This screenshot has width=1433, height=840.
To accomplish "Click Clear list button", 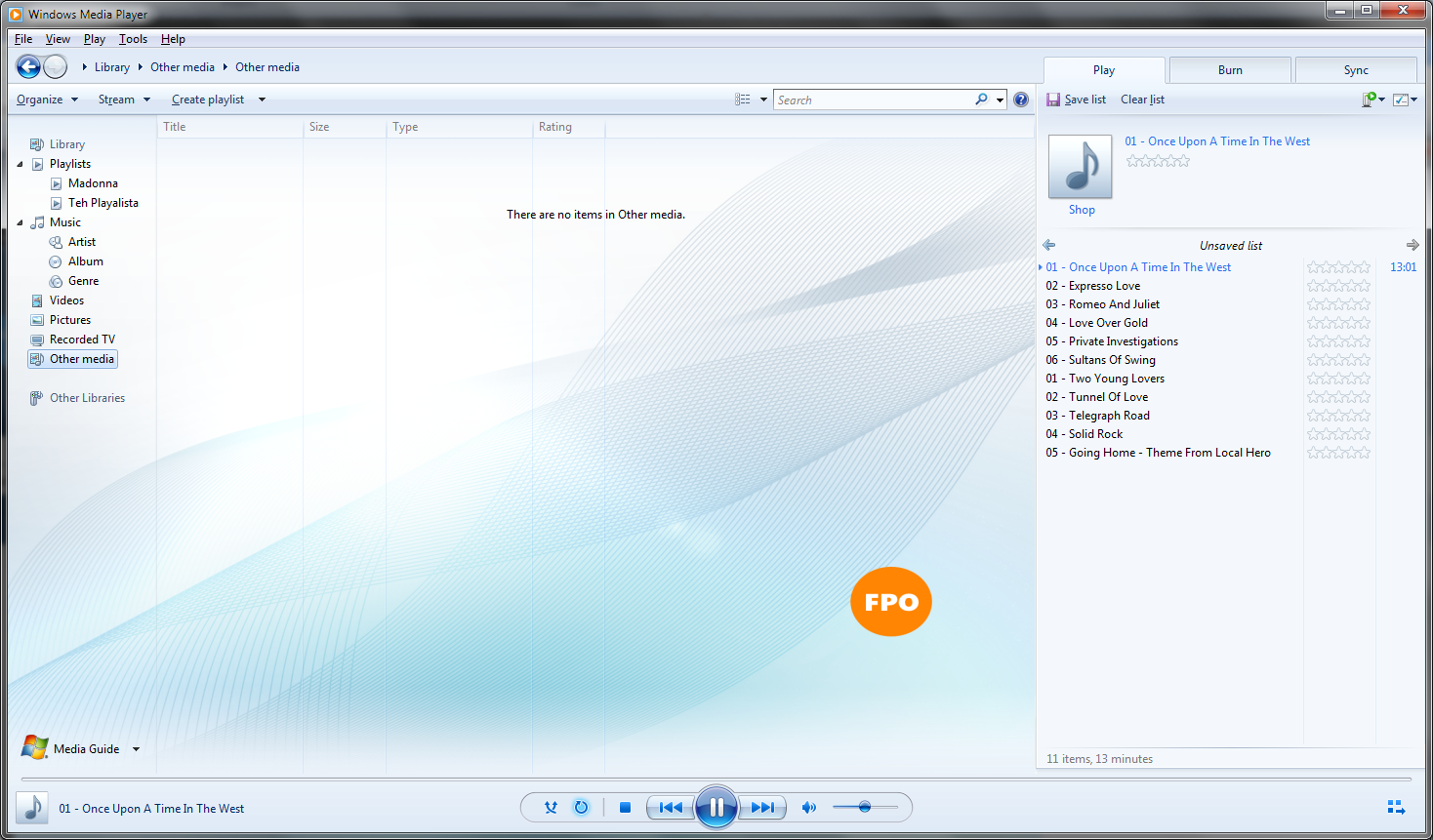I will pyautogui.click(x=1142, y=100).
